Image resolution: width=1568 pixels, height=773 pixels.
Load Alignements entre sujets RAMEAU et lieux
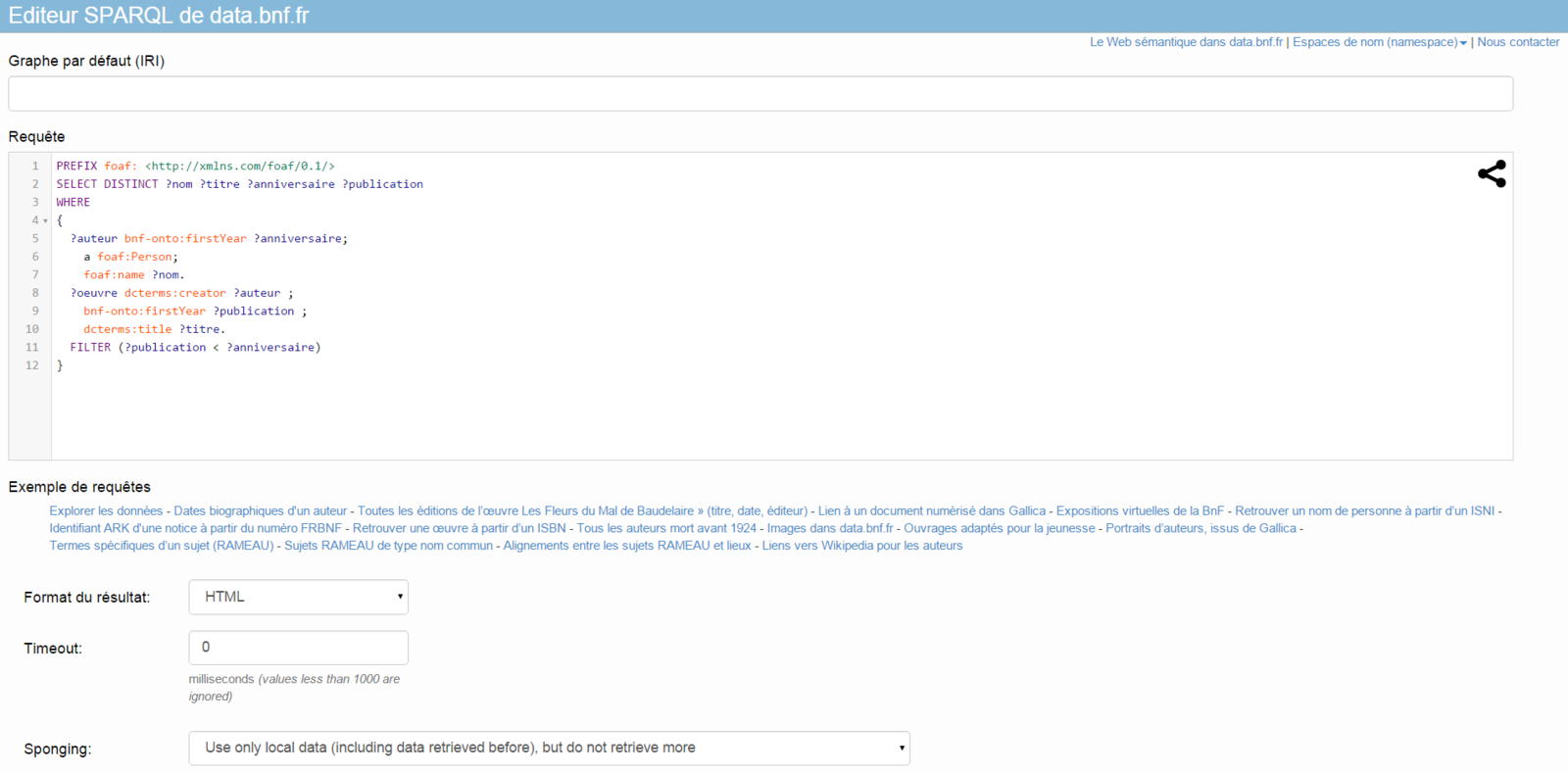point(627,546)
